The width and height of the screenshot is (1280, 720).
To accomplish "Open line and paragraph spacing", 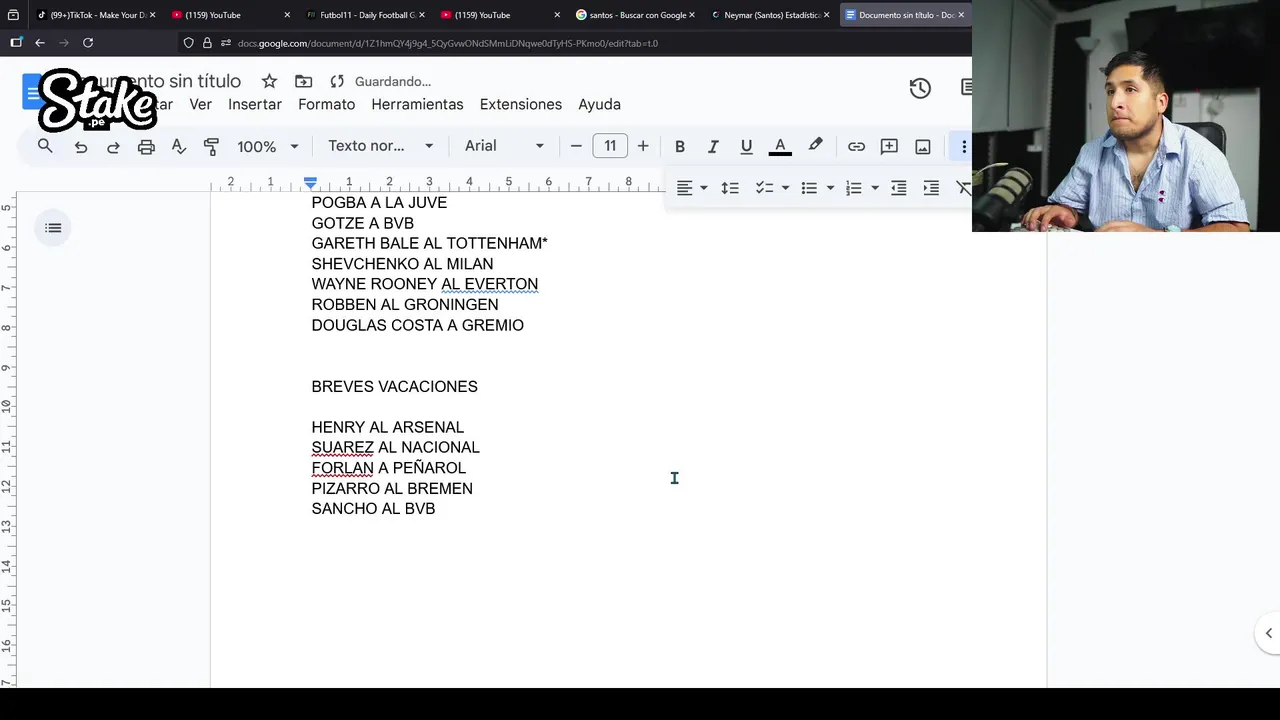I will click(730, 188).
